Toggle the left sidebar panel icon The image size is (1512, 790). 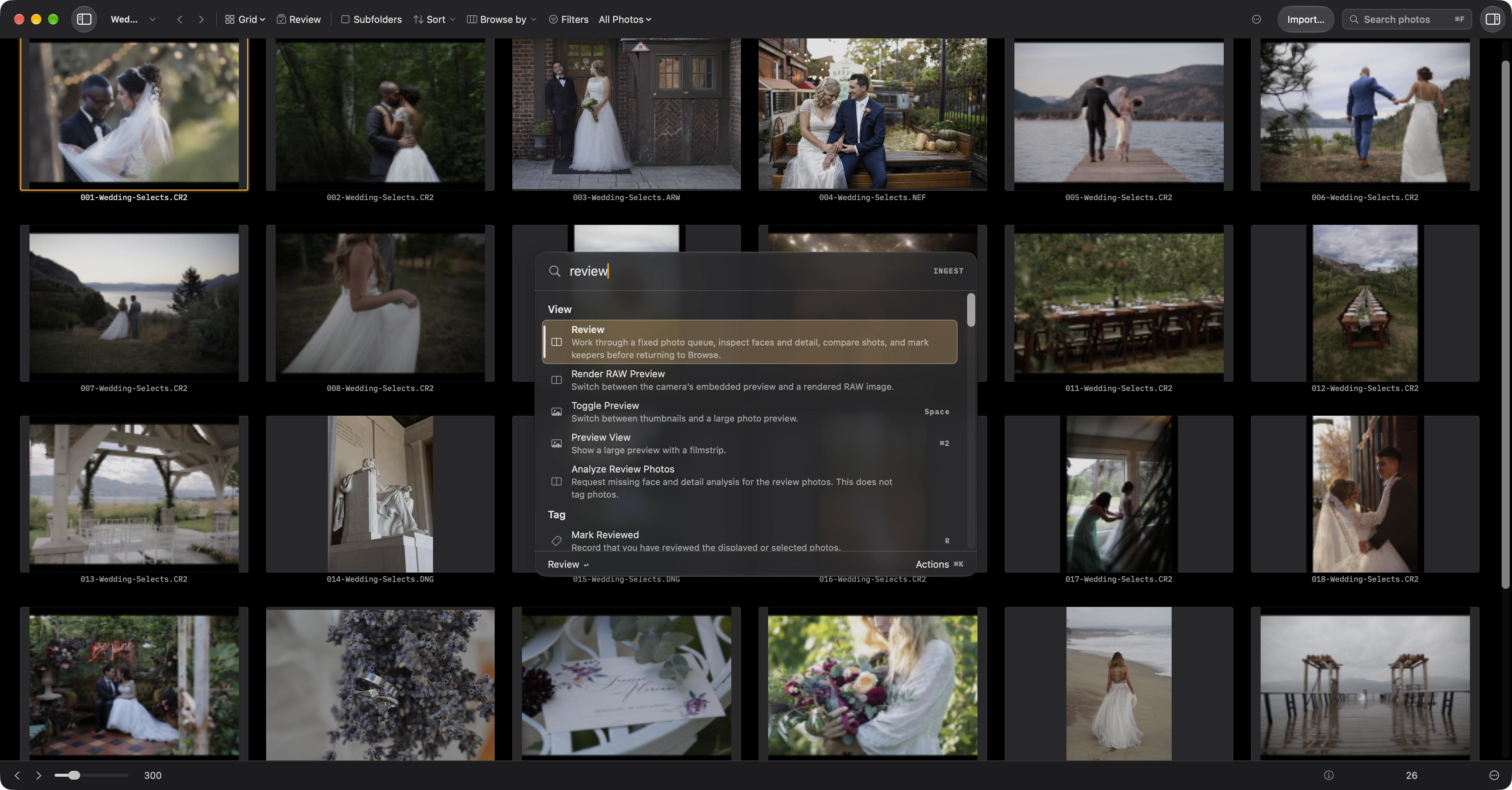point(84,19)
